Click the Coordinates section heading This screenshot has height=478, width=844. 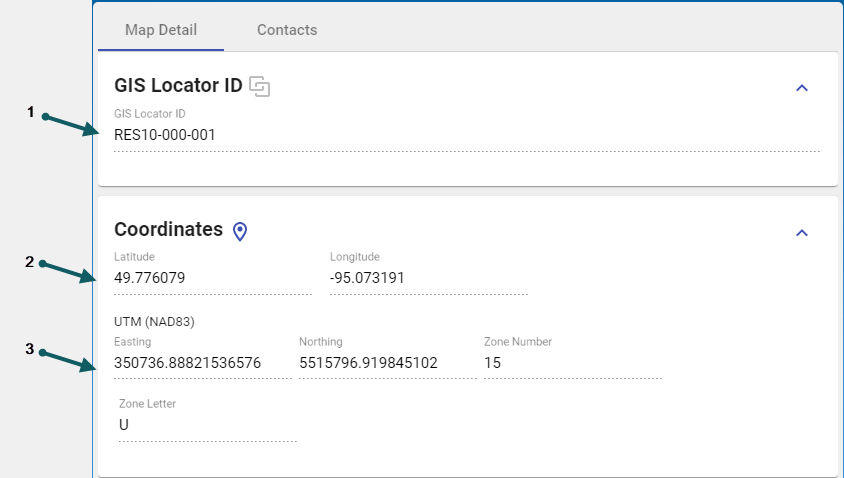click(x=168, y=230)
